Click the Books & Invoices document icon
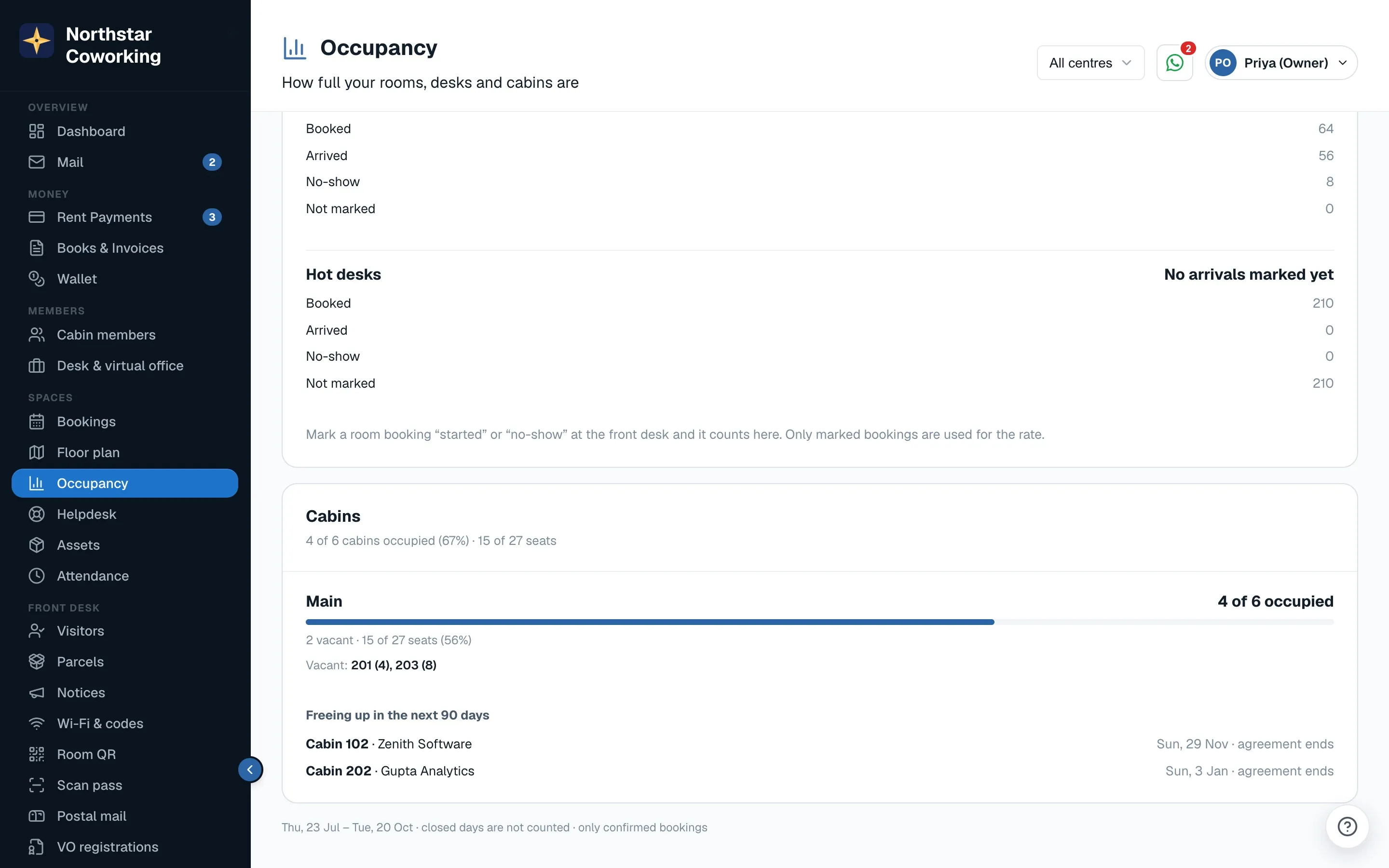This screenshot has height=868, width=1389. pos(37,248)
